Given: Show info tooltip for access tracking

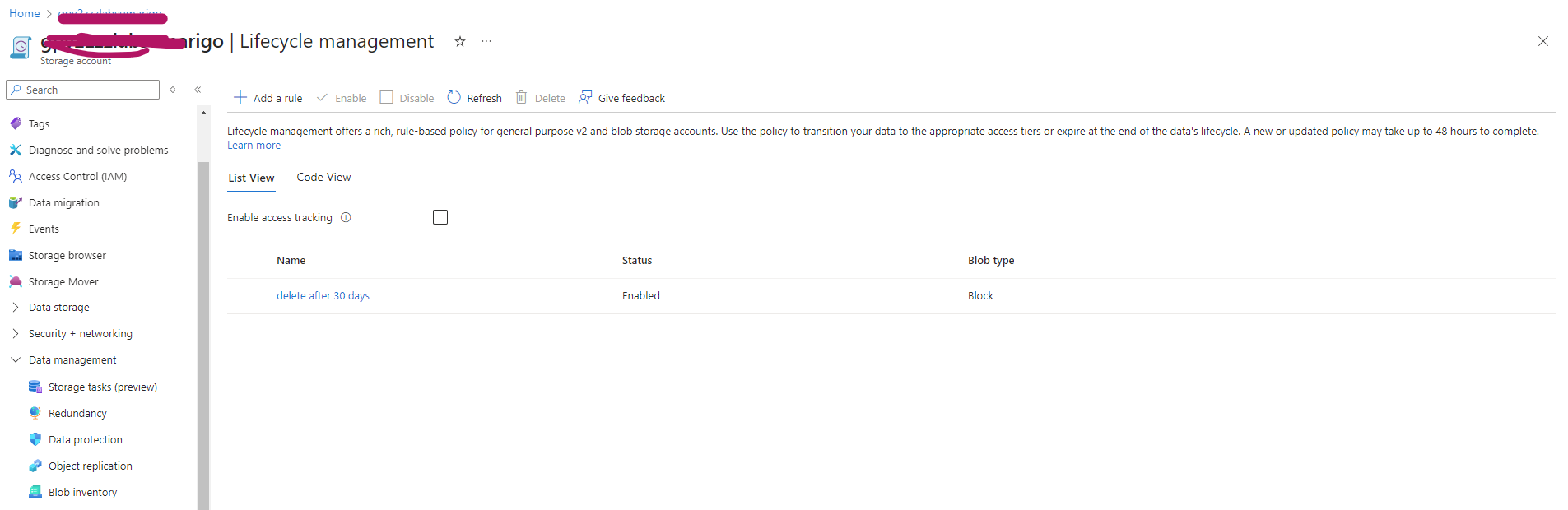Looking at the screenshot, I should (346, 217).
